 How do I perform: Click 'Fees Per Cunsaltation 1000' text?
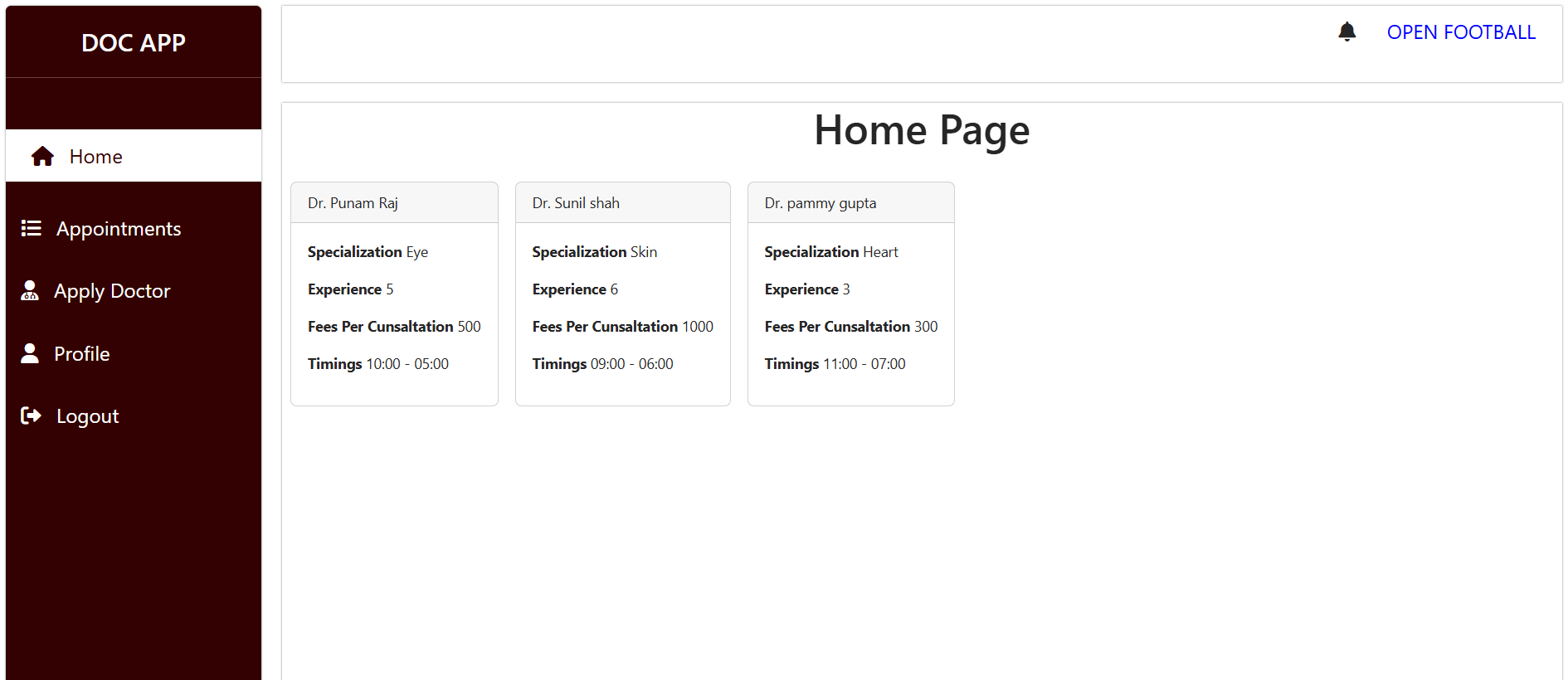tap(623, 327)
